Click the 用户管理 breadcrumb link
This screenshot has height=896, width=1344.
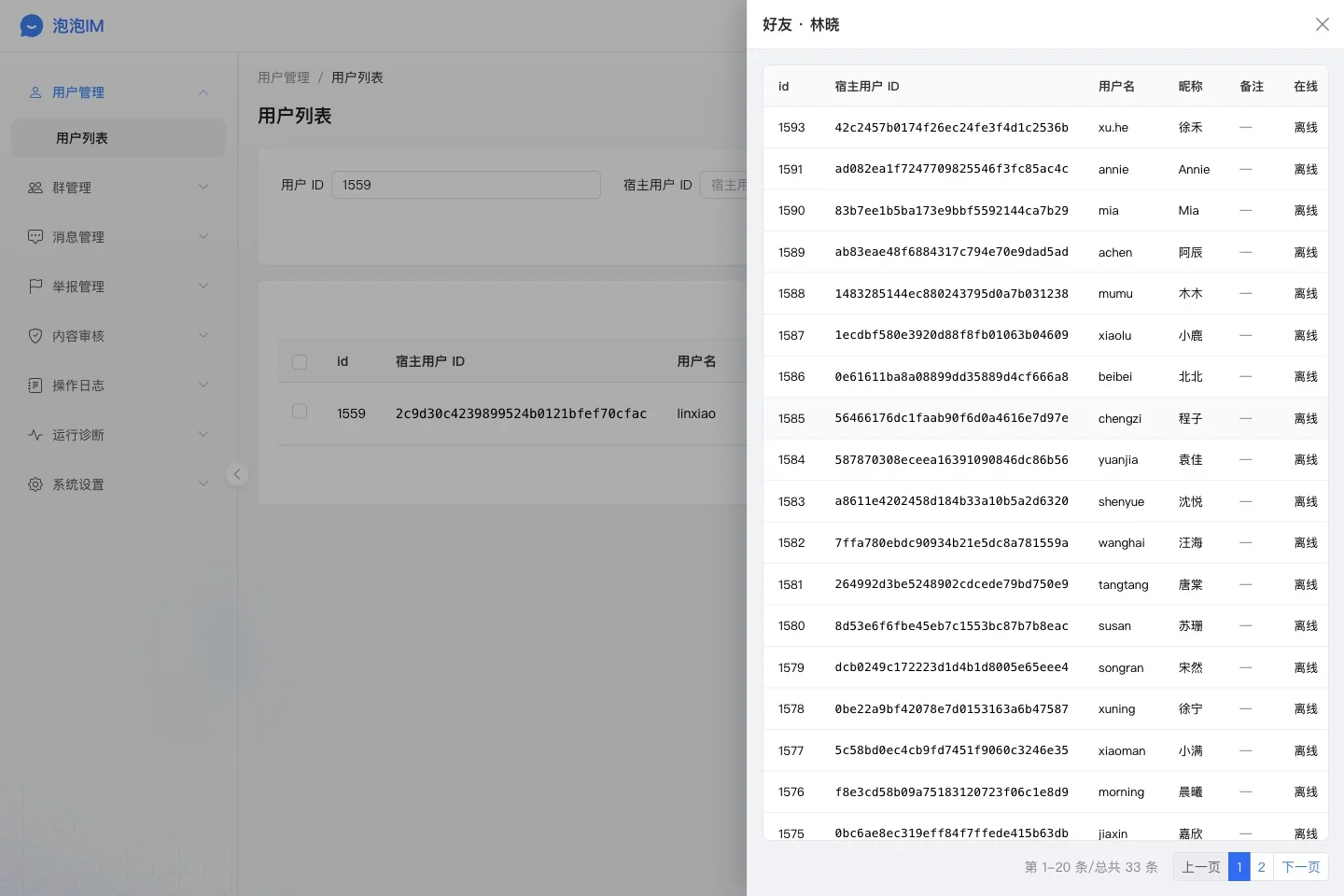click(x=284, y=77)
